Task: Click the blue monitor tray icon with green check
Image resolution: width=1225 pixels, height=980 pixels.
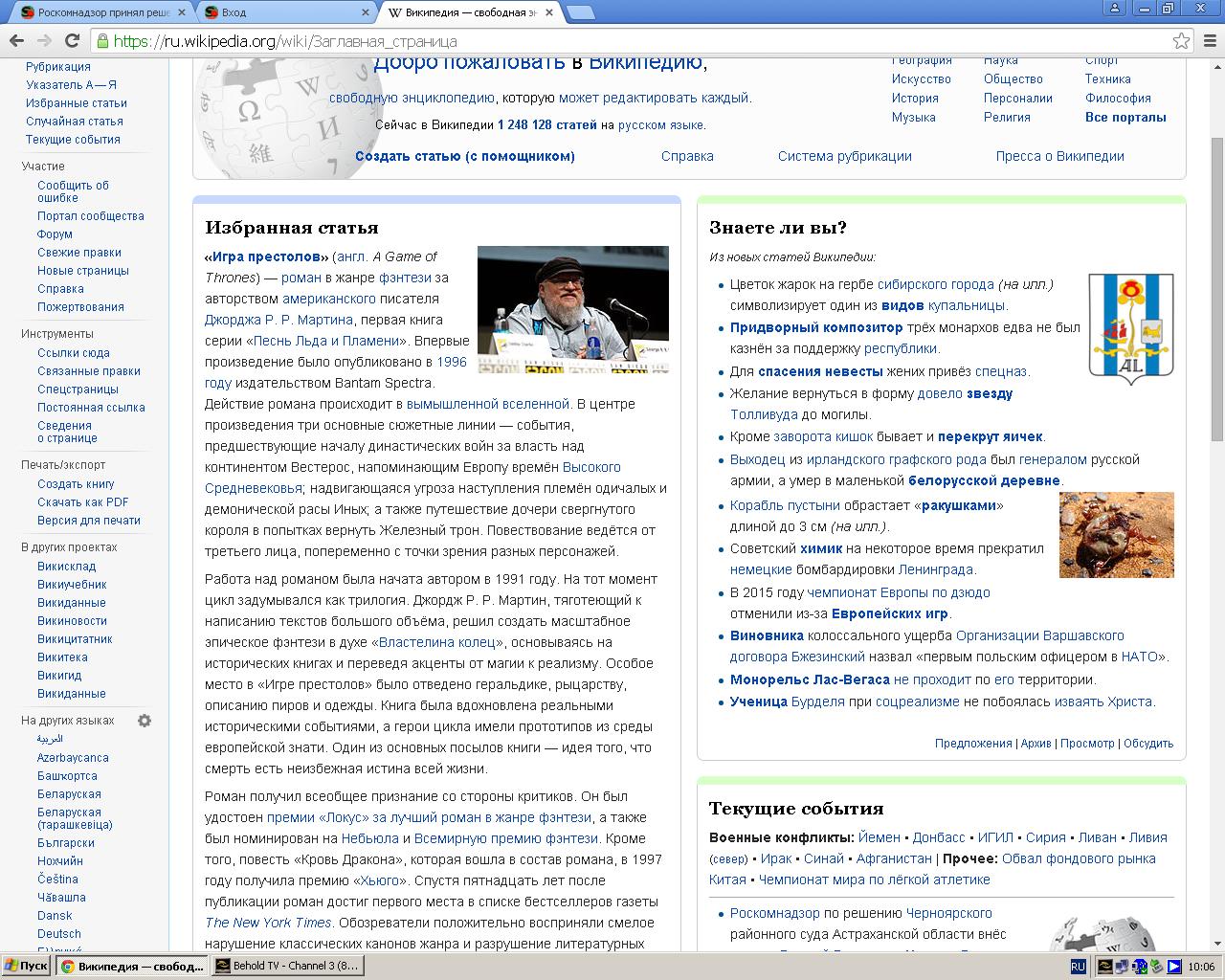Action: tap(1140, 967)
